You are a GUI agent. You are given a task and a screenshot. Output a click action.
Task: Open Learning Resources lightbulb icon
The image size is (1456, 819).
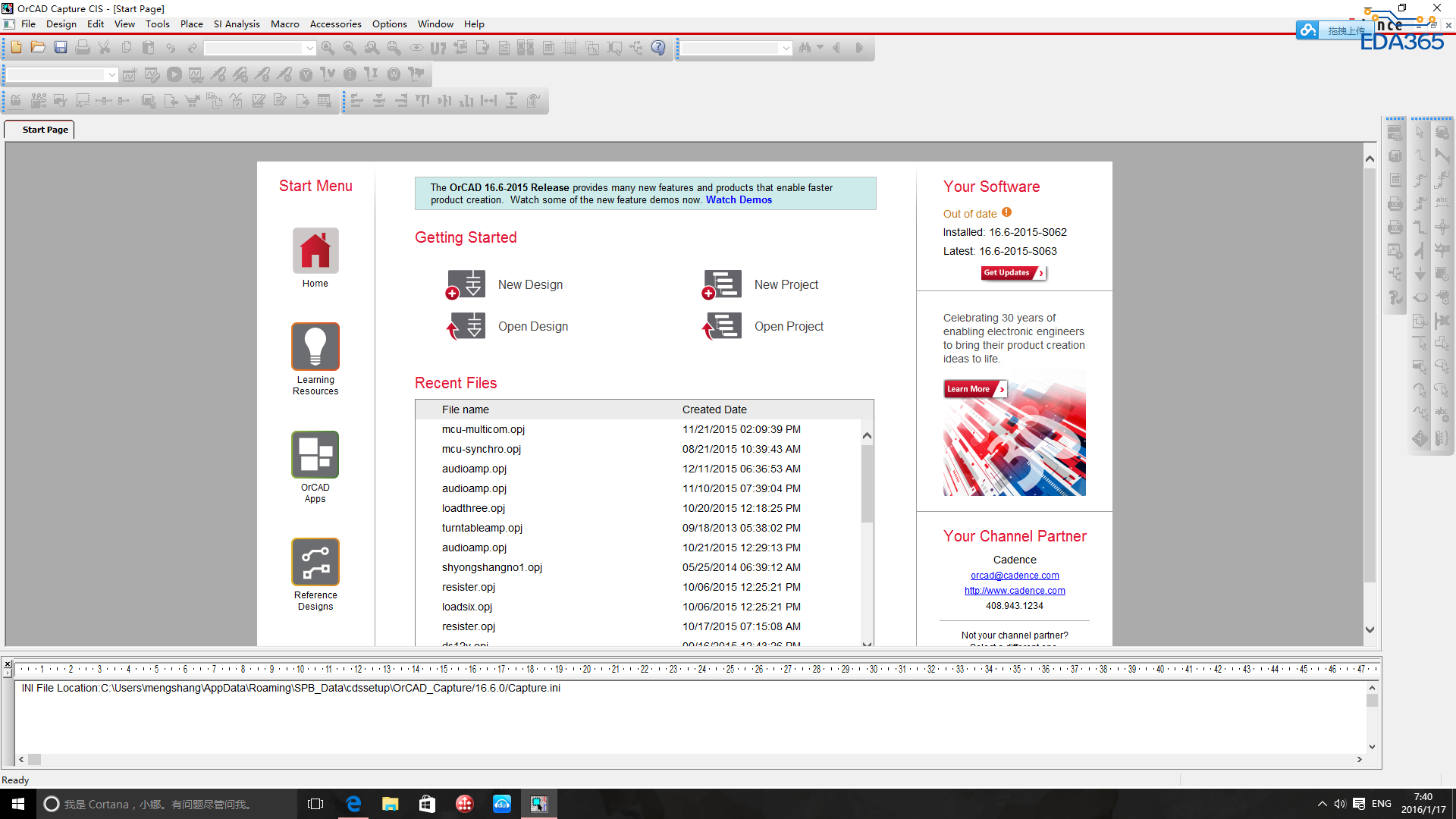point(315,347)
